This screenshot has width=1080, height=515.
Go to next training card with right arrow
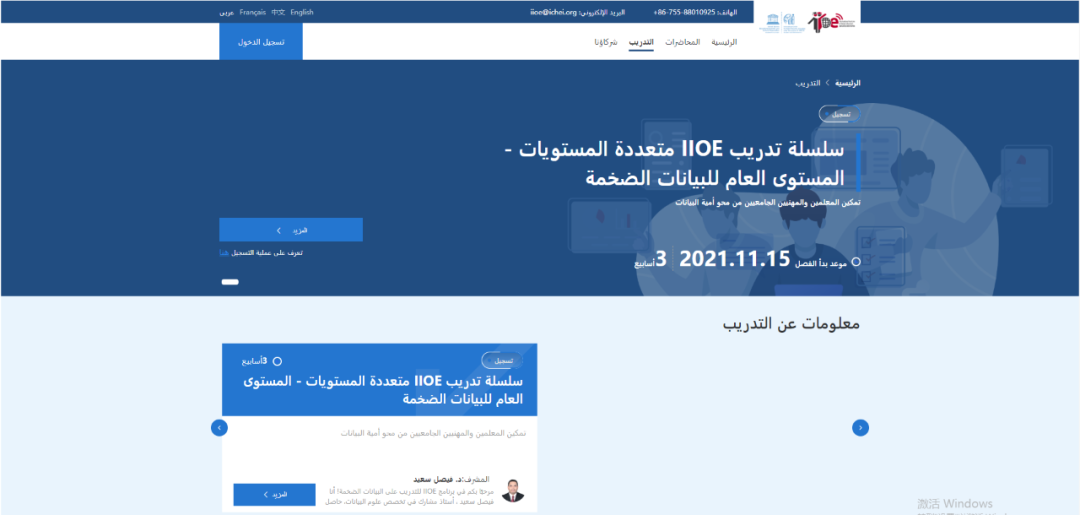(860, 428)
